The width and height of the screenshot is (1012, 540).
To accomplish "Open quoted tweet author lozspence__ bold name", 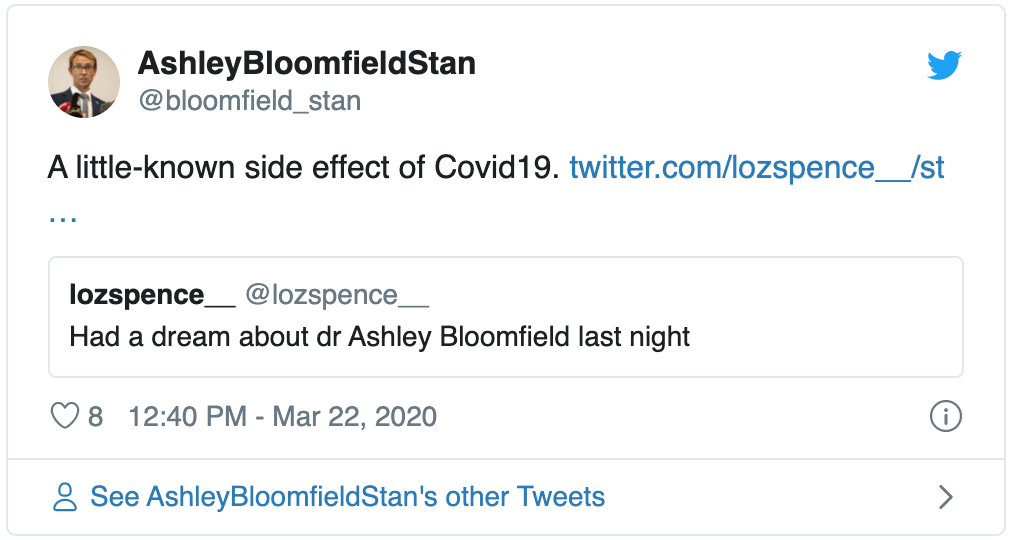I will (152, 295).
